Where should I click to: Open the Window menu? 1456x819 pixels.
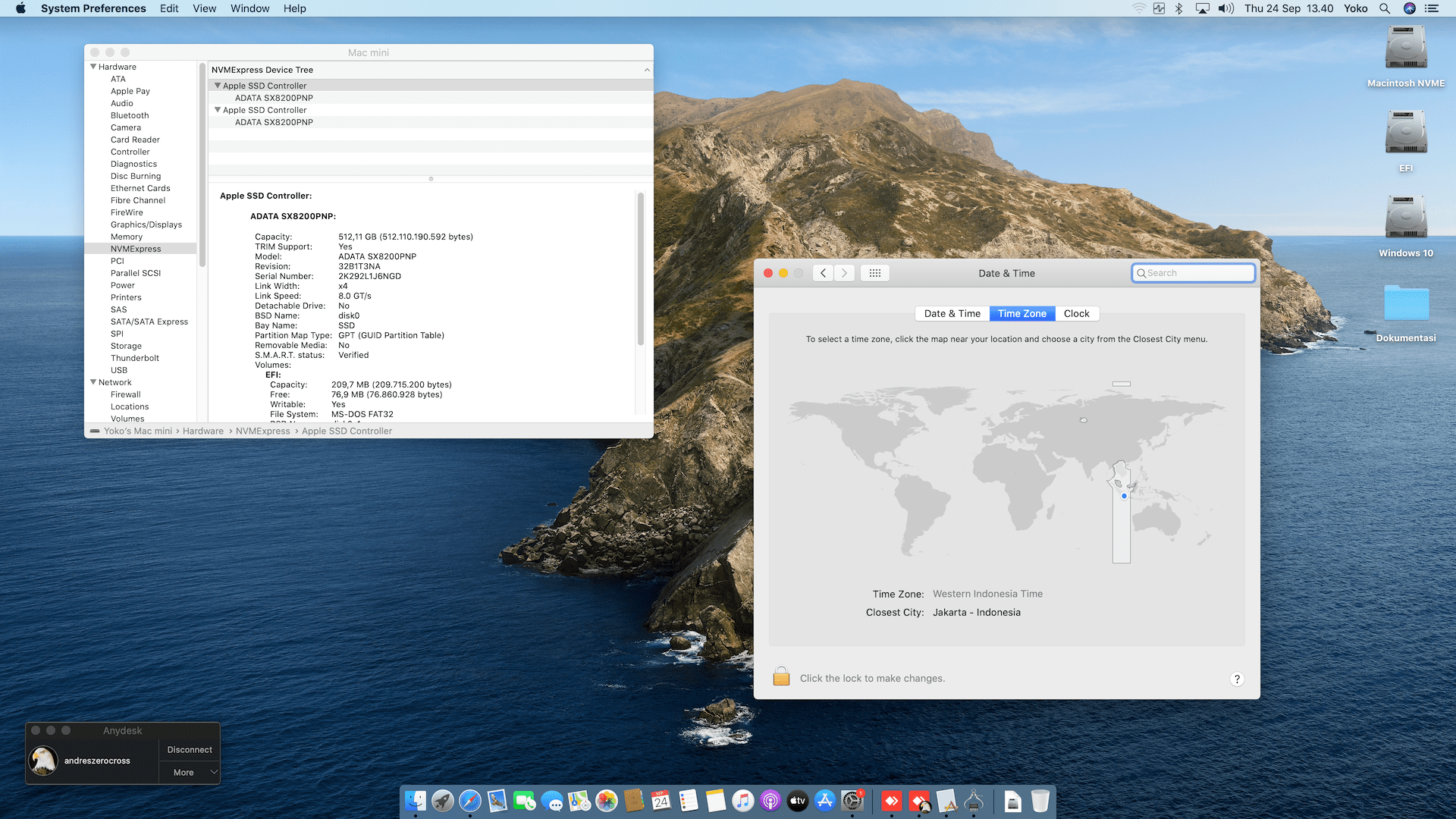(x=249, y=8)
